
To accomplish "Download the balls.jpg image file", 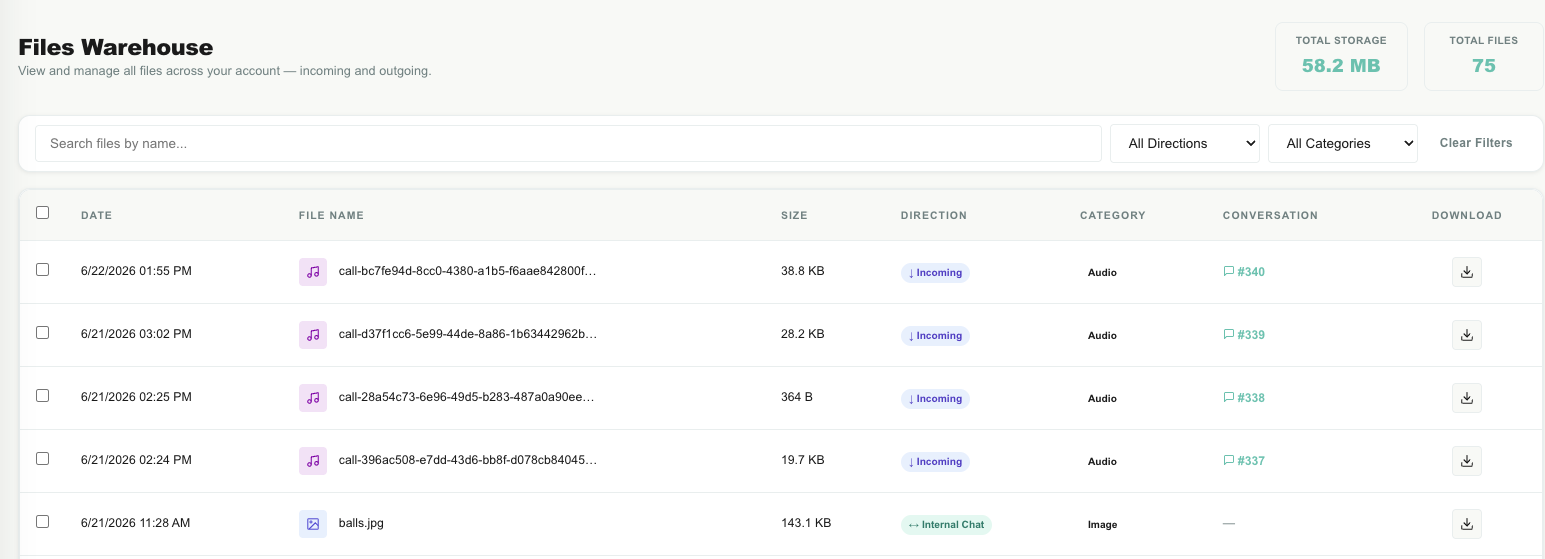I will point(1467,524).
